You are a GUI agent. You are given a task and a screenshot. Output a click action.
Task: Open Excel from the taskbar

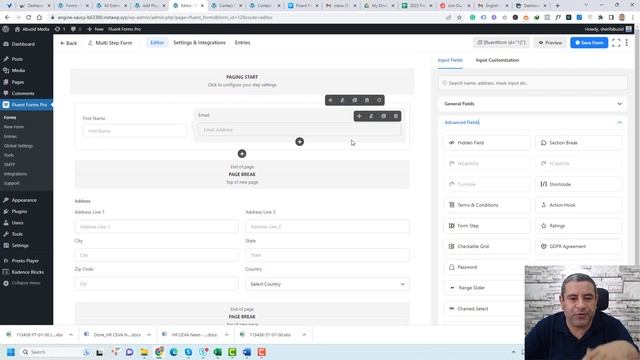(x=218, y=352)
